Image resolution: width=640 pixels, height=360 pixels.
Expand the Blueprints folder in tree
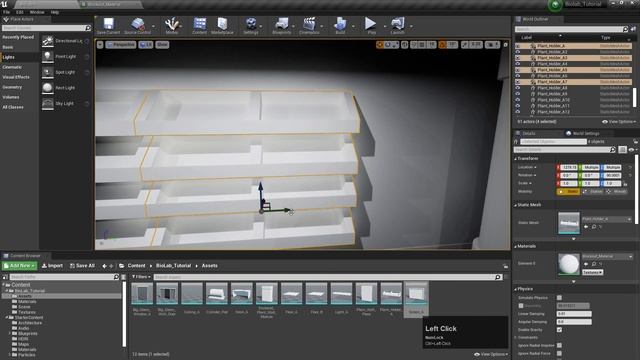9,333
